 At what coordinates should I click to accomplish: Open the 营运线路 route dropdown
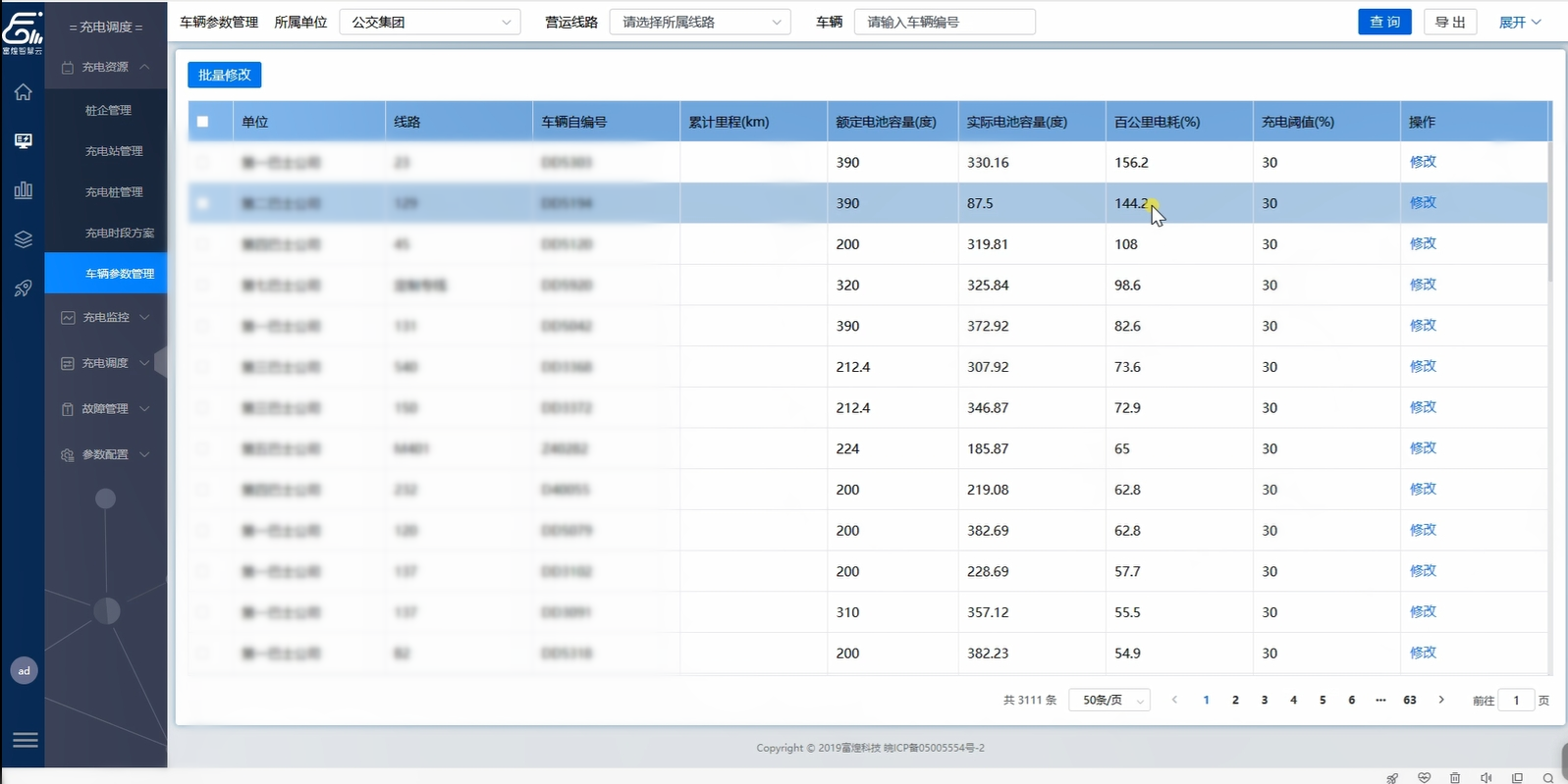700,22
